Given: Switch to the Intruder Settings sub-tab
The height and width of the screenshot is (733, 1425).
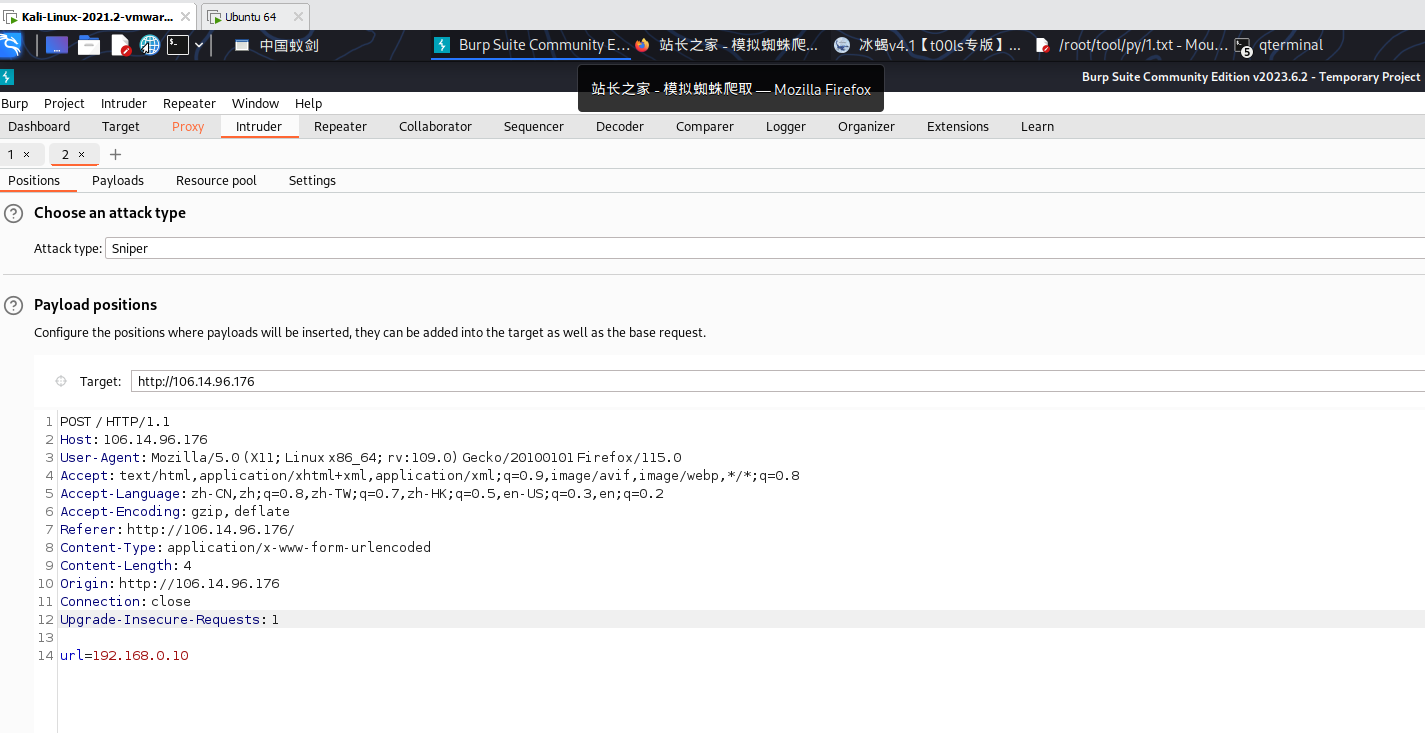Looking at the screenshot, I should pyautogui.click(x=312, y=180).
